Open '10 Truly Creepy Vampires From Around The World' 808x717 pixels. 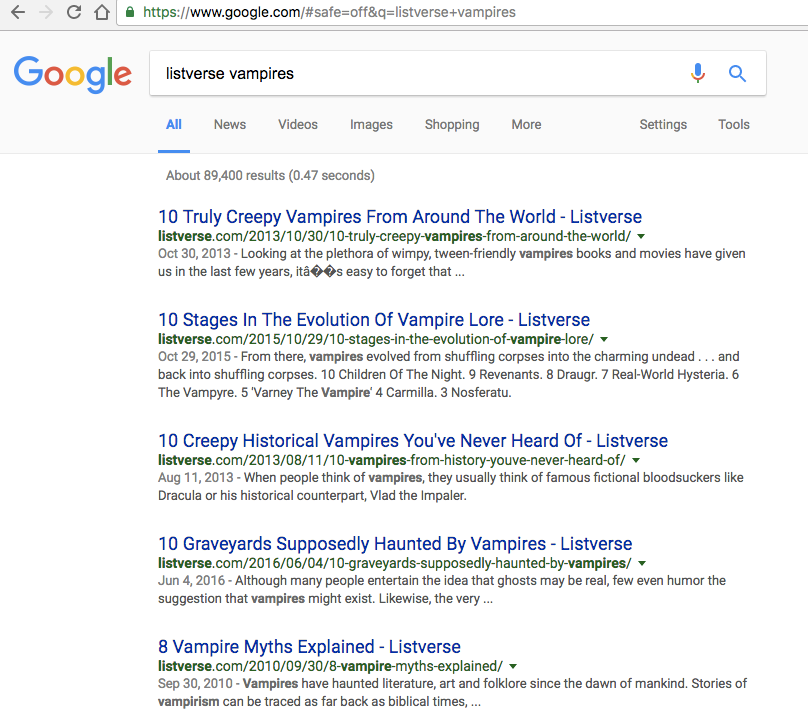click(400, 216)
